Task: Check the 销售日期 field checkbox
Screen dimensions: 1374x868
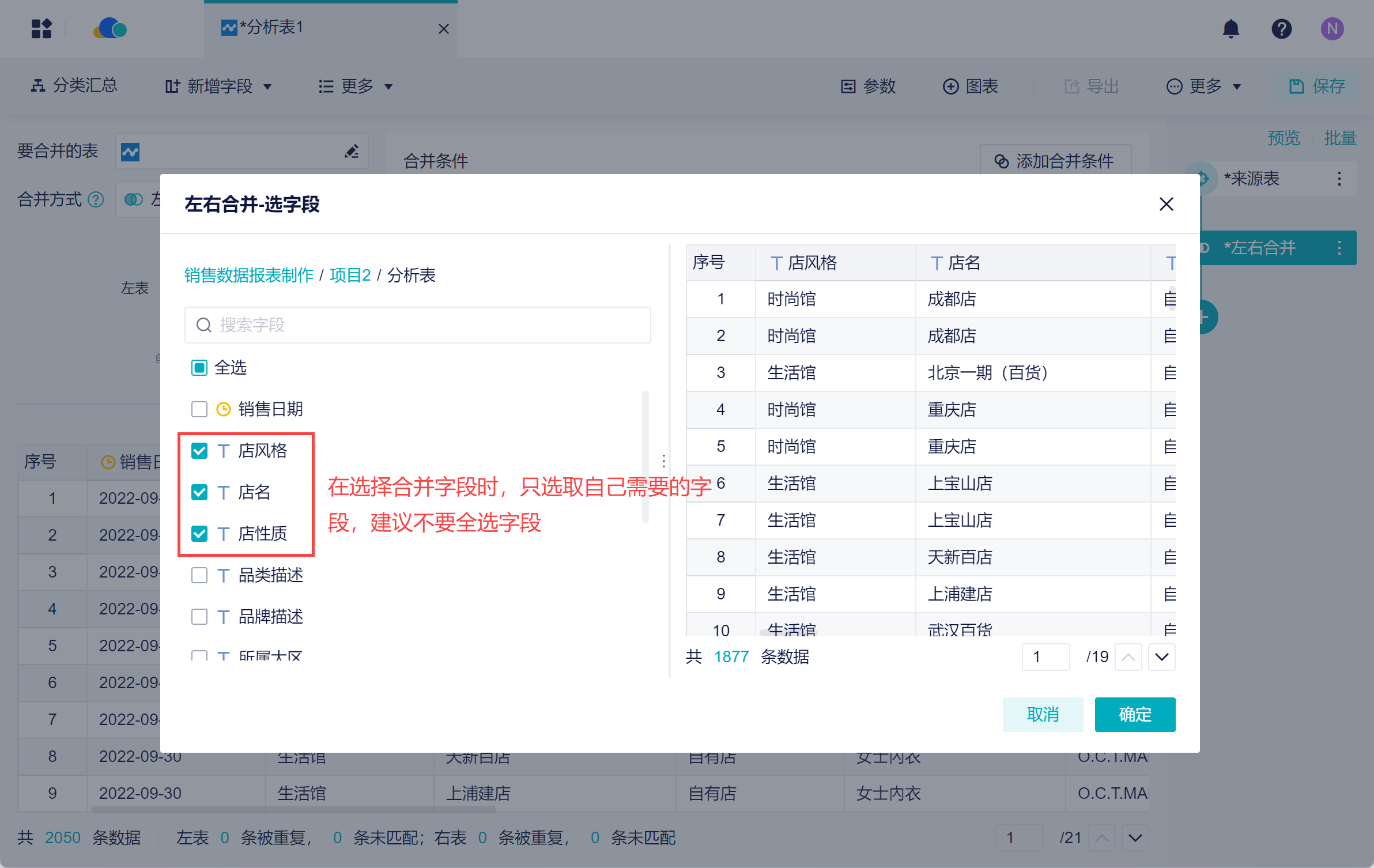Action: [199, 409]
